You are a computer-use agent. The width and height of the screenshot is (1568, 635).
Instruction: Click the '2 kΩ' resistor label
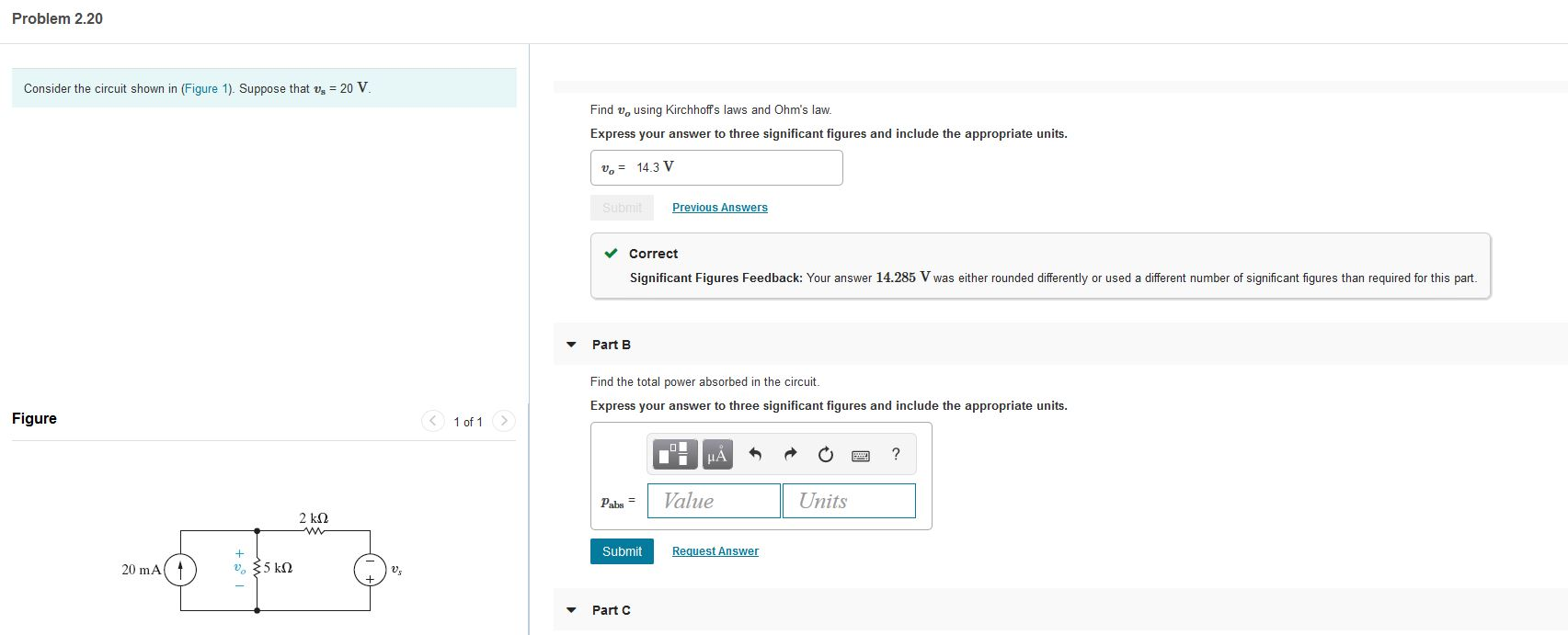pos(314,518)
